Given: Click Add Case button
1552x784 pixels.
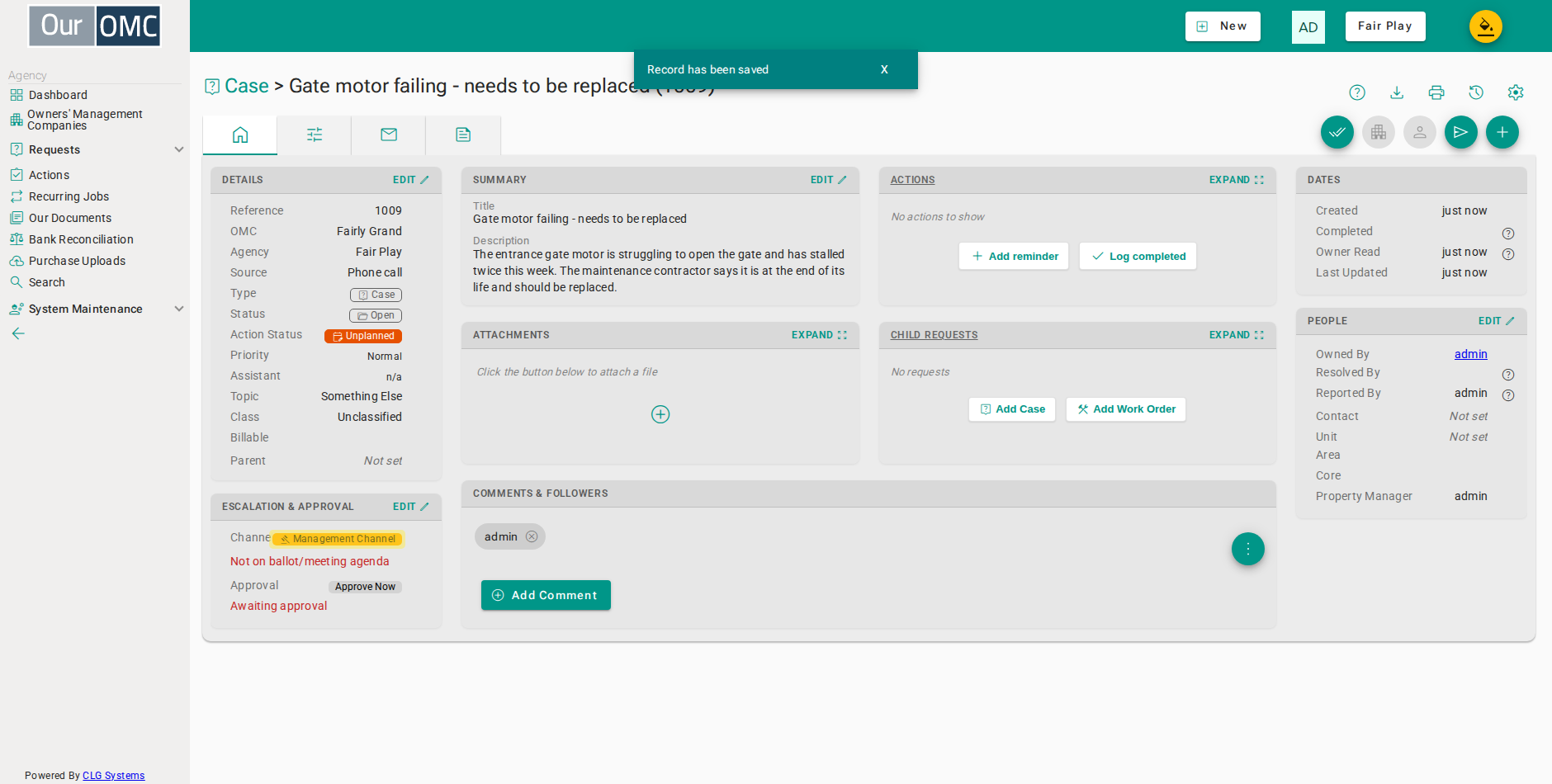Looking at the screenshot, I should click(1012, 409).
